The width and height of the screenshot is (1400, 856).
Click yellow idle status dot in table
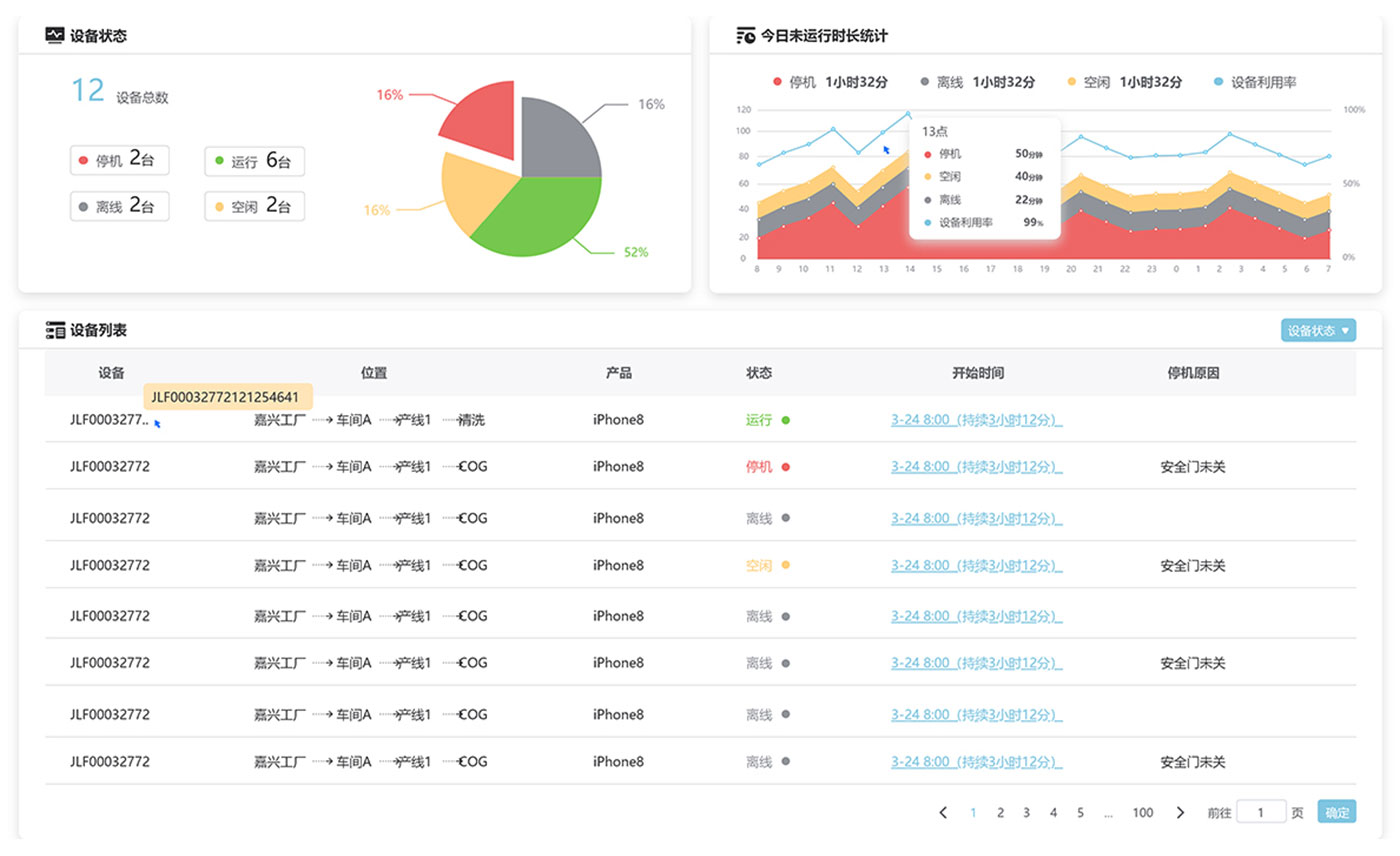tap(786, 565)
